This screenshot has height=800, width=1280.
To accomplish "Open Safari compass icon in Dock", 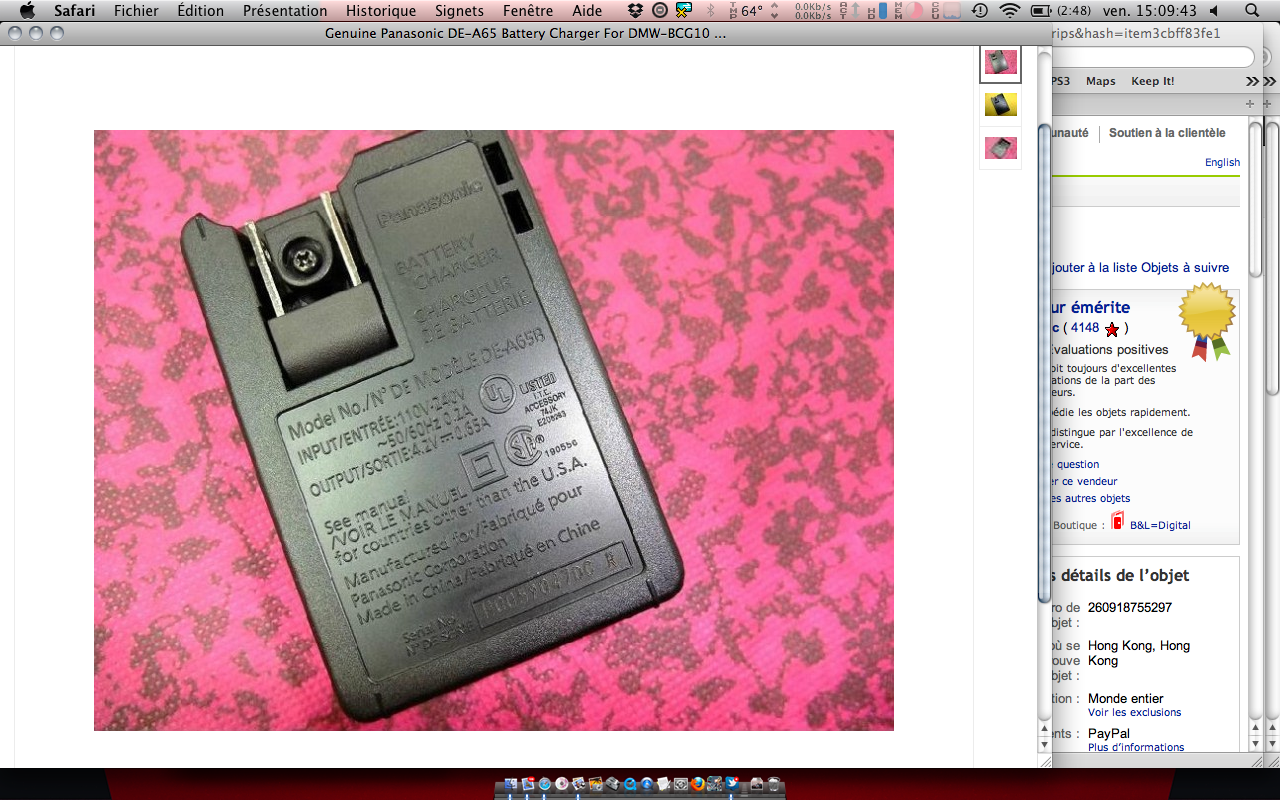I will [544, 784].
